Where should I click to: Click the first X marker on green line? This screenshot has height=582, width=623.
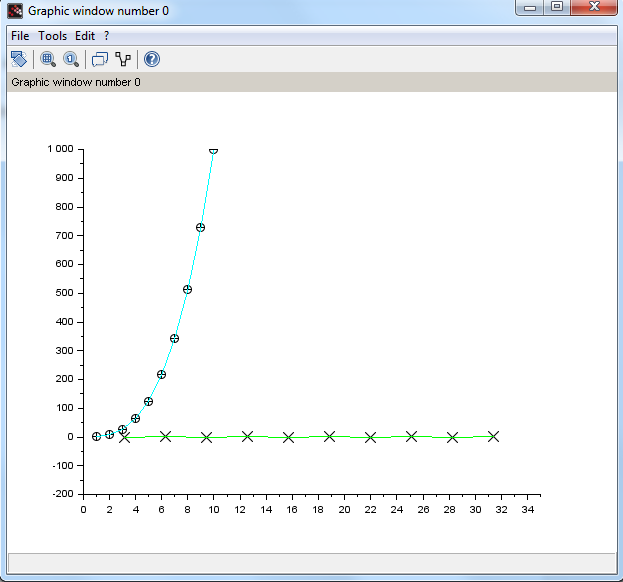(125, 437)
